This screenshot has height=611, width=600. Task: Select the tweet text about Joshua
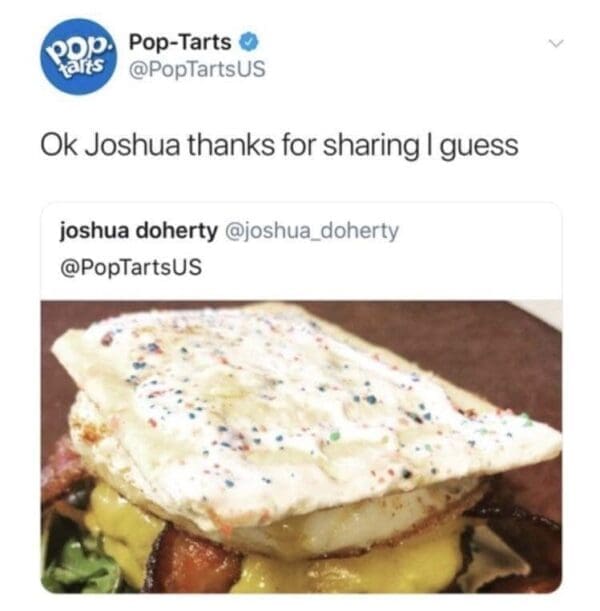click(x=279, y=145)
